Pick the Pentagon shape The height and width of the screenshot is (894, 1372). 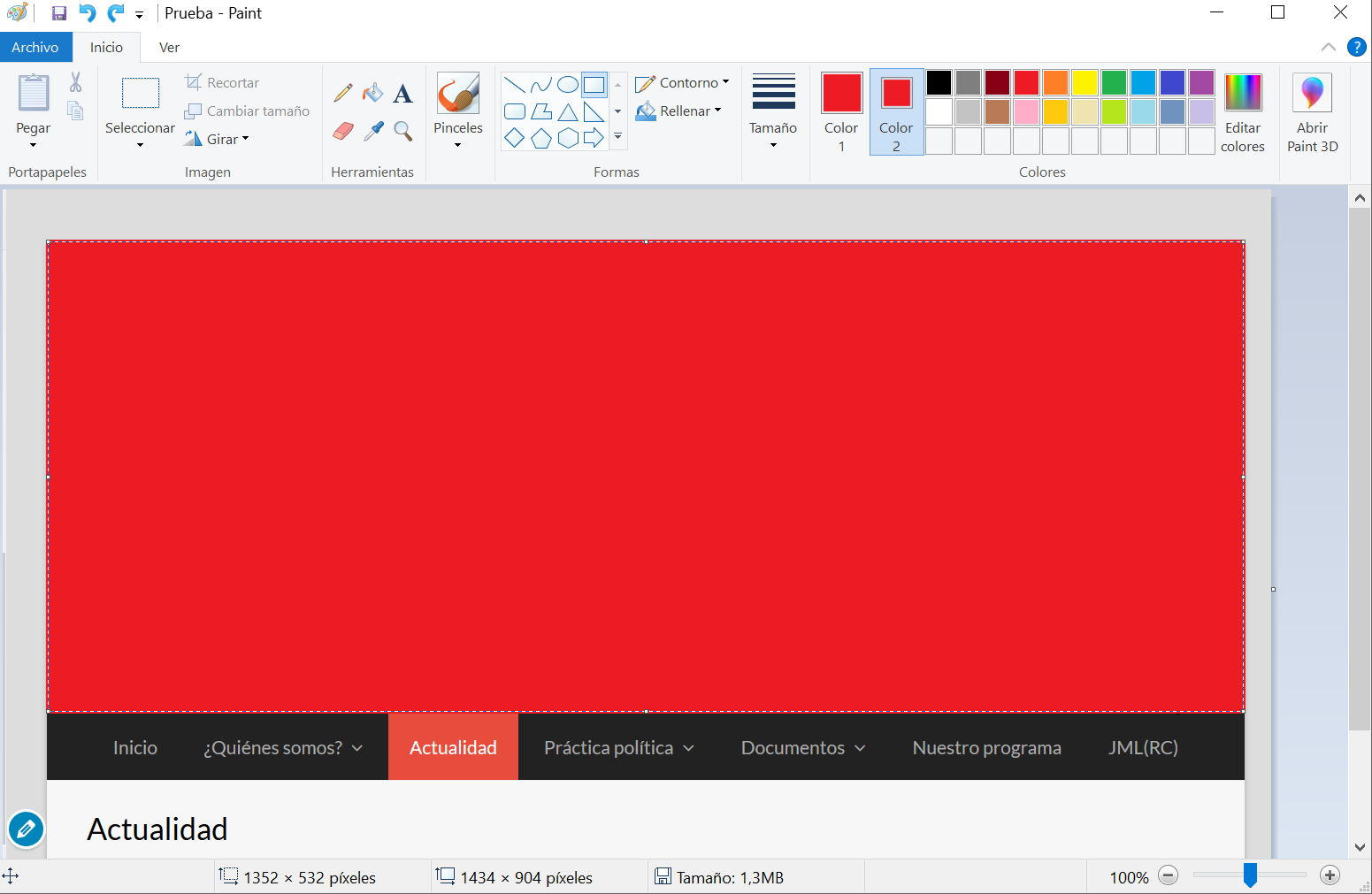coord(541,138)
